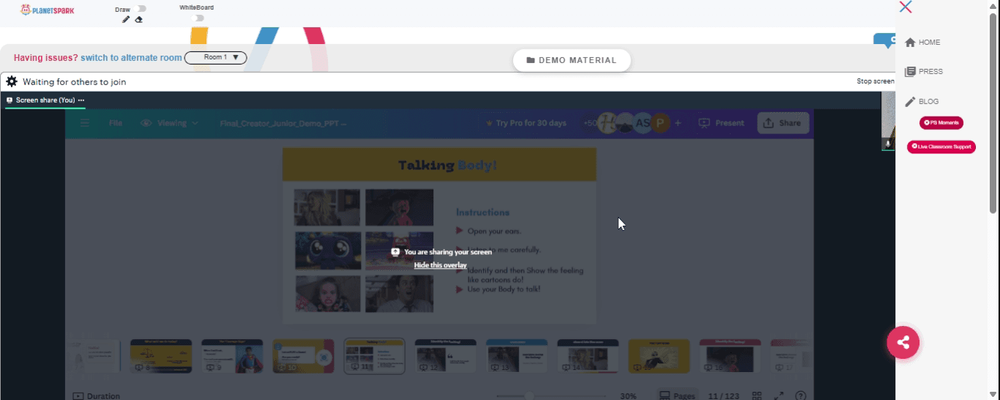
Task: Select slide thumbnail number 14
Action: pyautogui.click(x=588, y=356)
